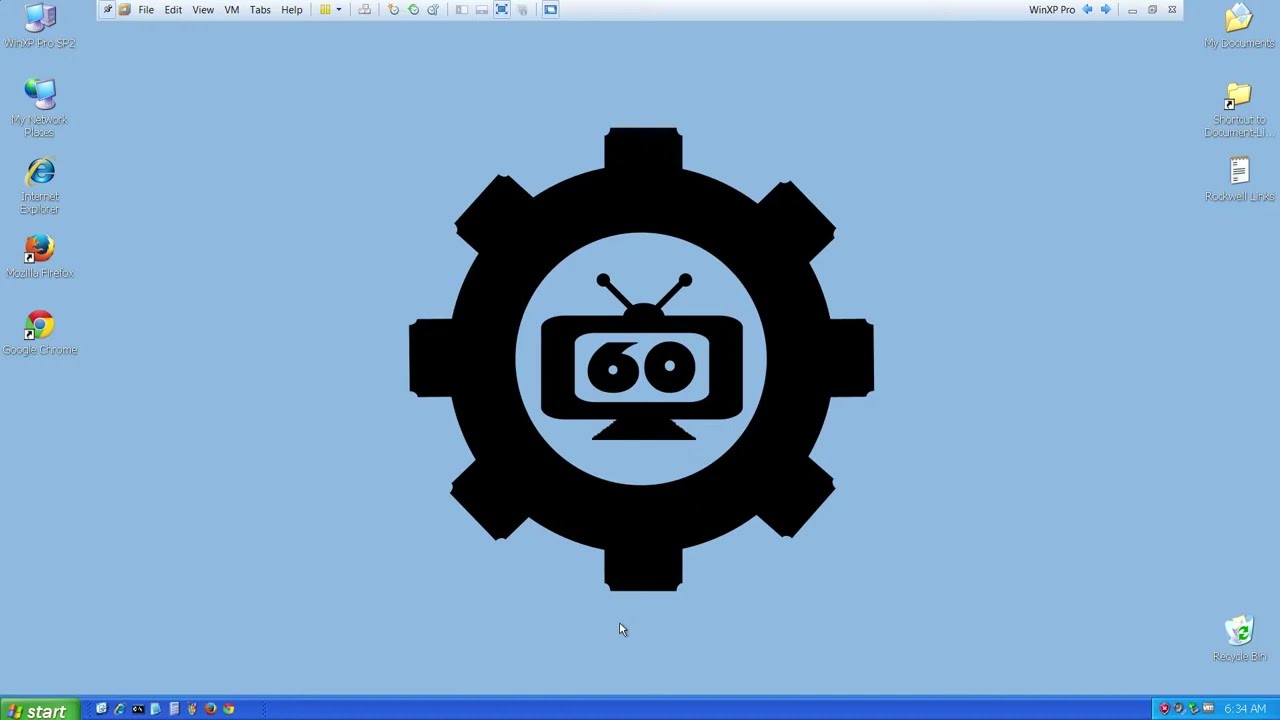Open the Edit menu

click(173, 10)
